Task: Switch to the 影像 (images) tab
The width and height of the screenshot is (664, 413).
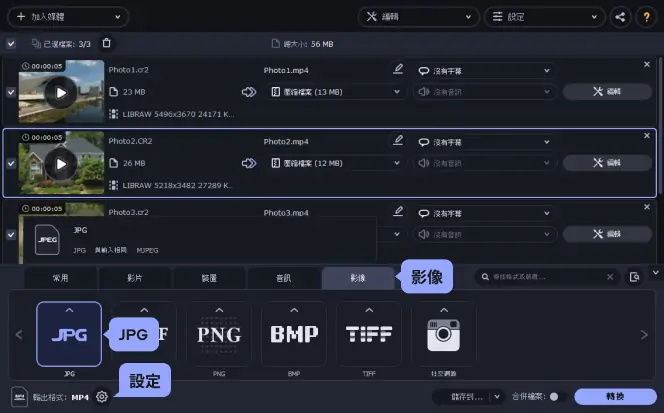Action: tap(358, 278)
